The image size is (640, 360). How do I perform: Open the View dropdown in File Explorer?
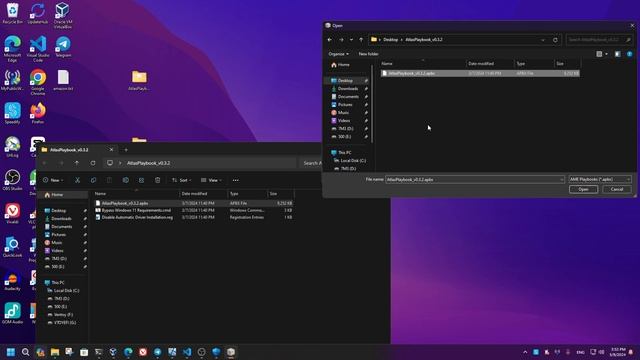[x=211, y=180]
